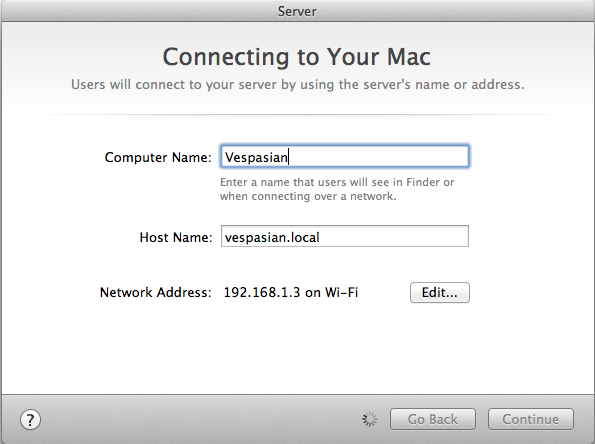Image resolution: width=595 pixels, height=444 pixels.
Task: Click the subtitle about server's name or address
Action: pyautogui.click(x=298, y=84)
